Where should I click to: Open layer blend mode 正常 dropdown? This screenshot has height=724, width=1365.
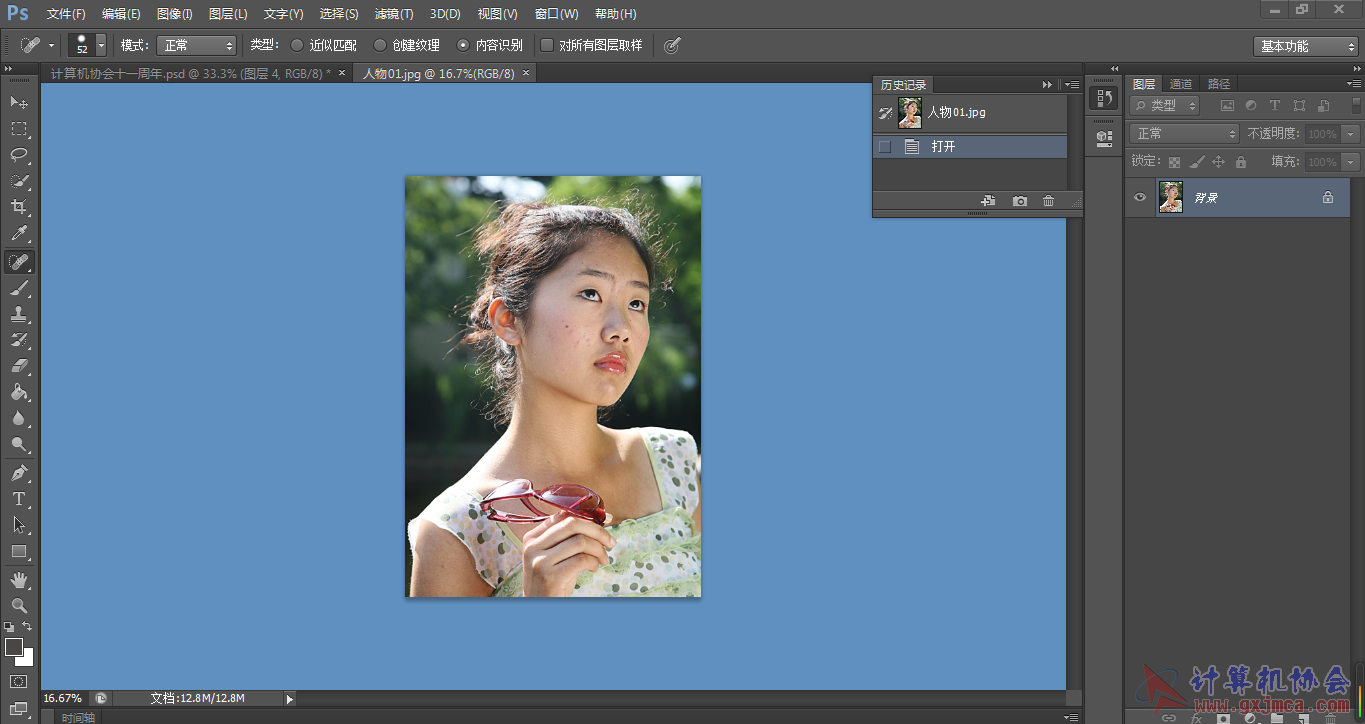tap(1185, 133)
